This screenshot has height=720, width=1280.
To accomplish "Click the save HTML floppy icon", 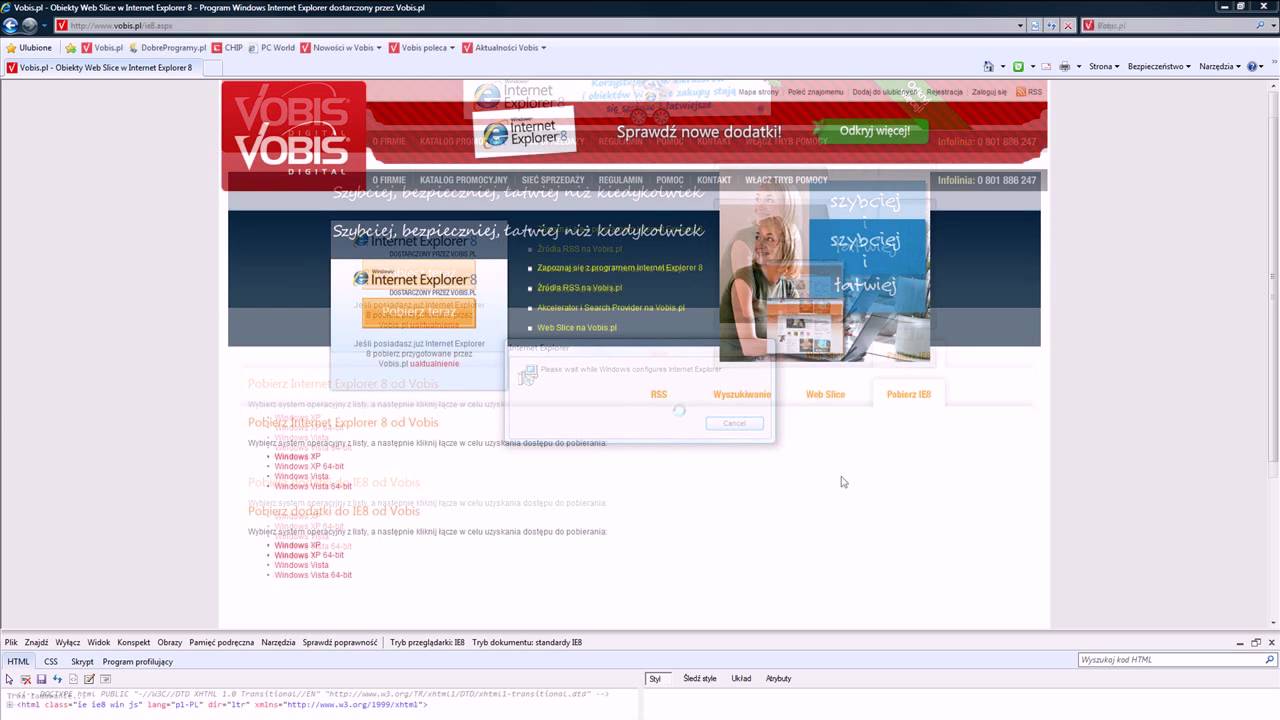I will pos(42,679).
